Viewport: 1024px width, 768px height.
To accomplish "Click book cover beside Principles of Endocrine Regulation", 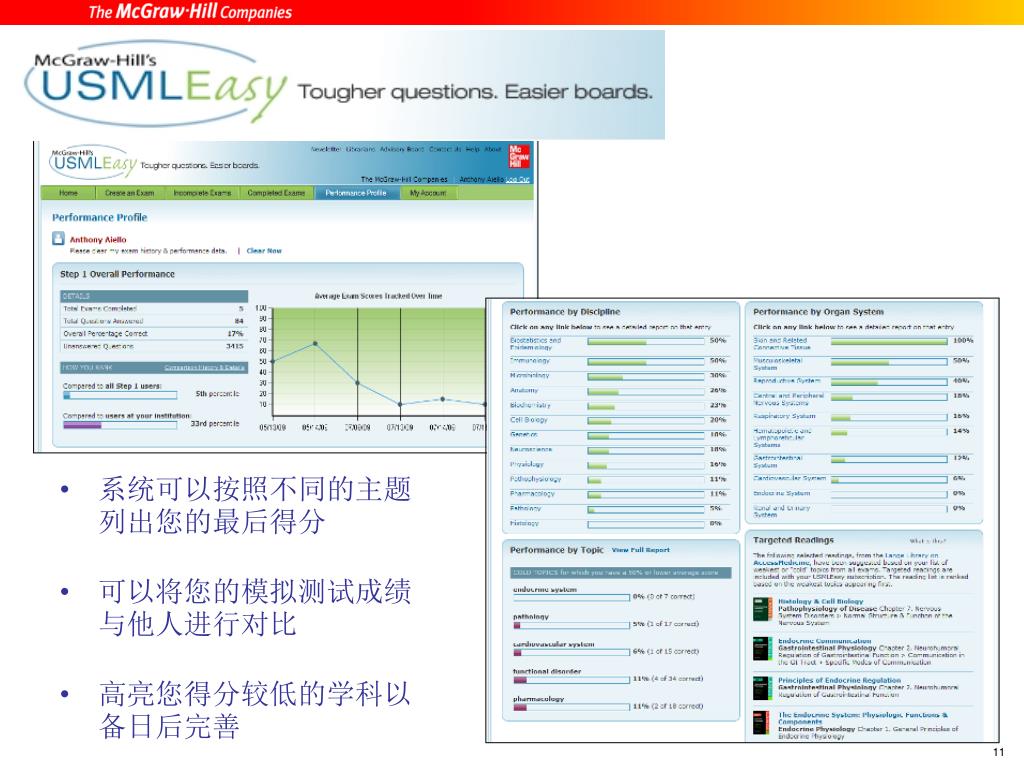I will [762, 688].
